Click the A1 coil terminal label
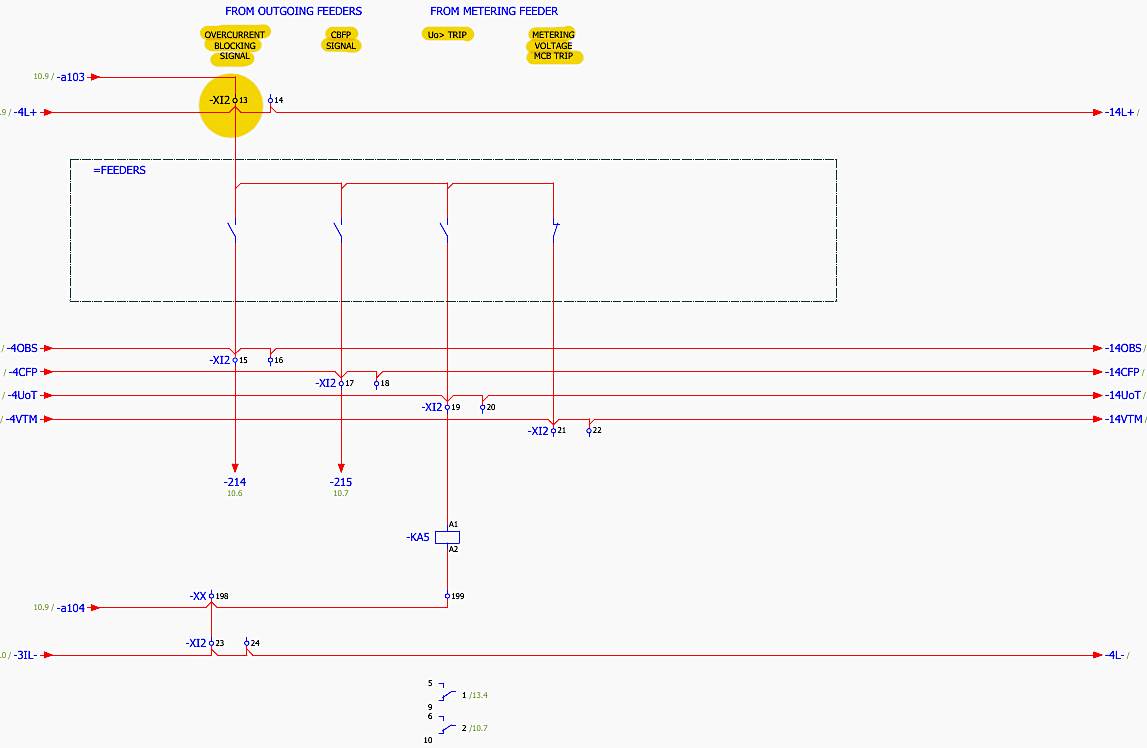This screenshot has height=748, width=1147. tap(454, 524)
